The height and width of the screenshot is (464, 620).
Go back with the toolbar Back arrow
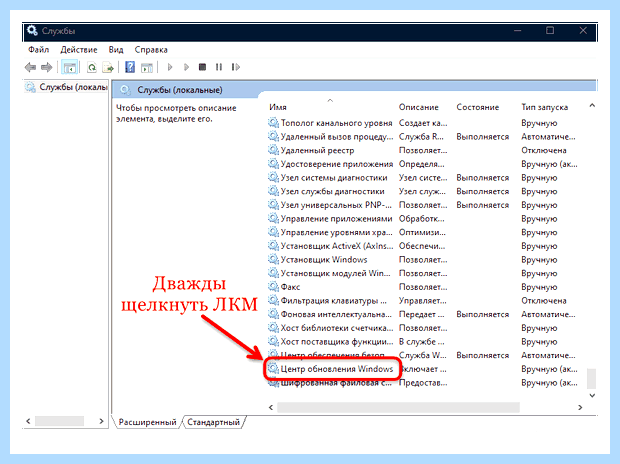pos(30,68)
